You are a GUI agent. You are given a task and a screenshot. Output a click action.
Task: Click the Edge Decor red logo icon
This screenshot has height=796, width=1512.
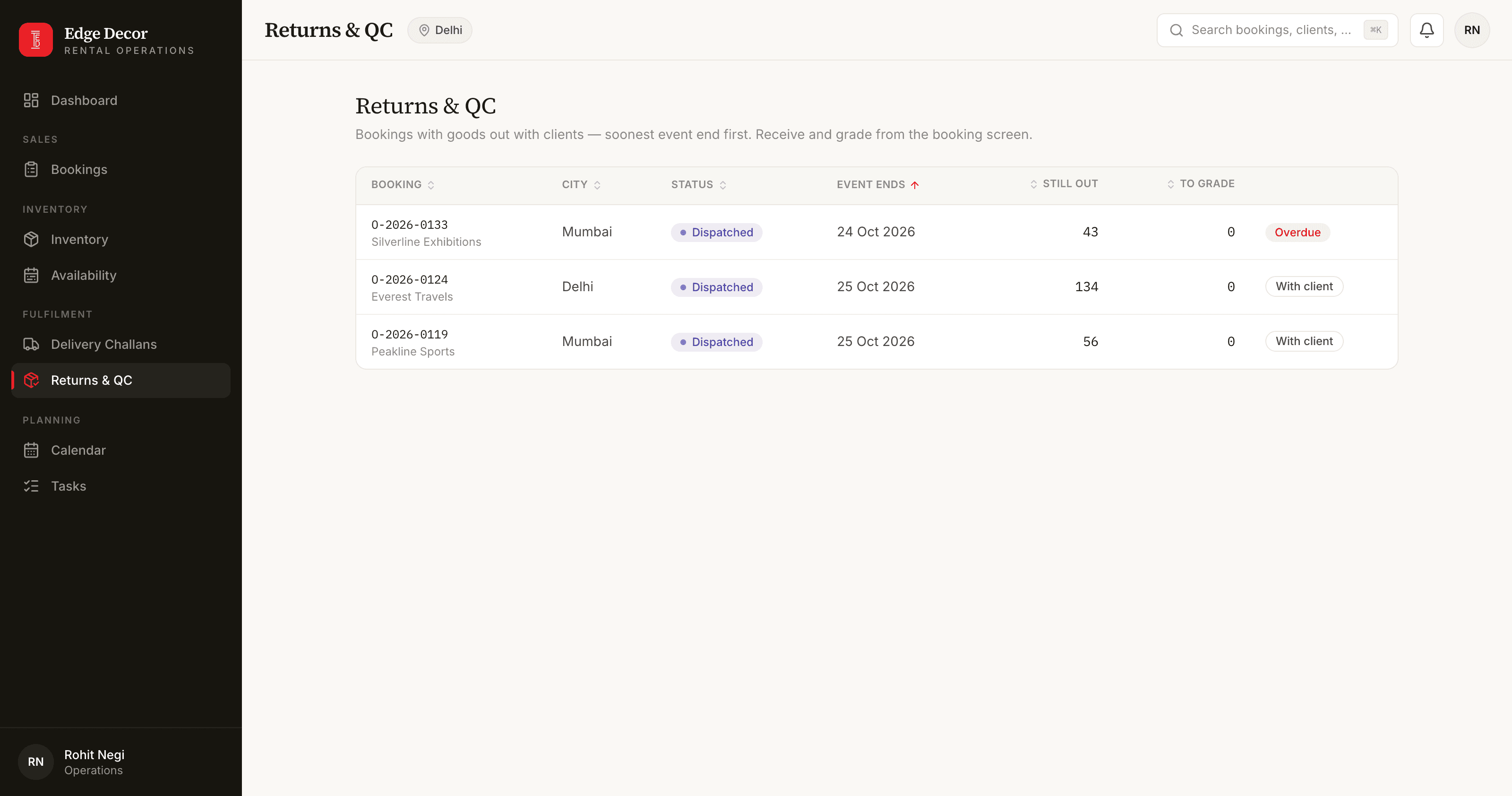[36, 39]
